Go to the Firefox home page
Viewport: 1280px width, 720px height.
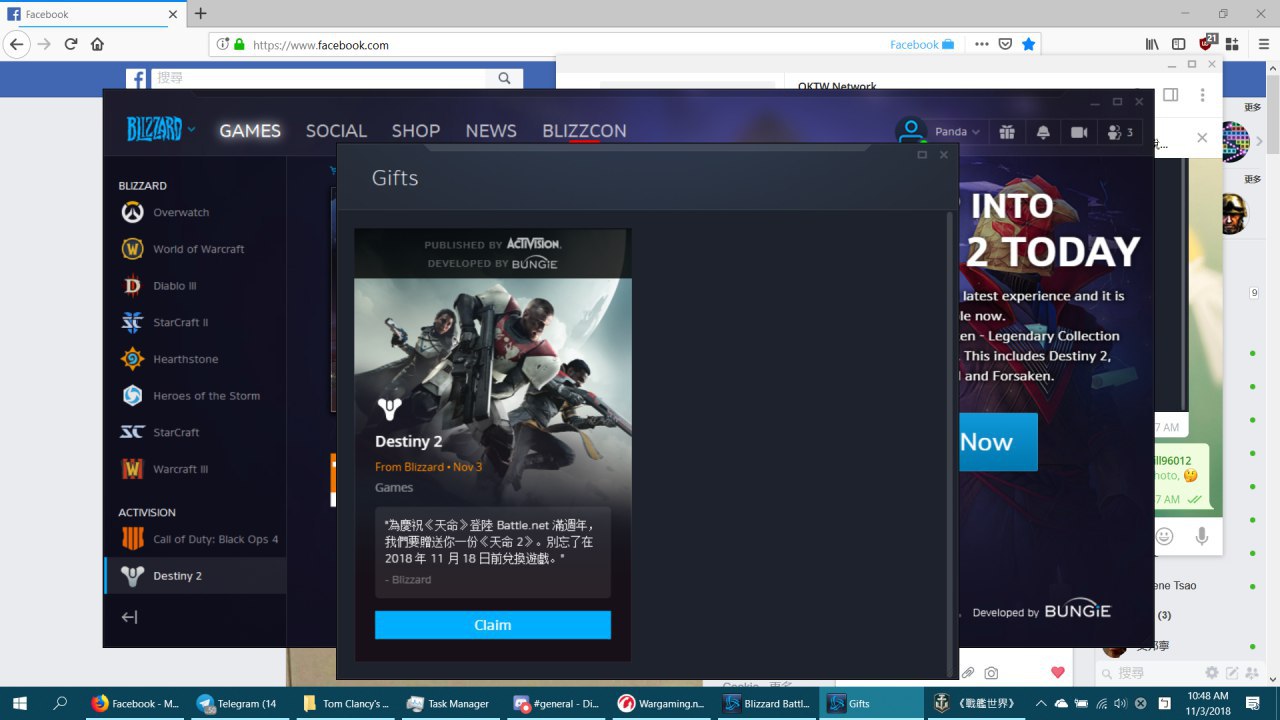(x=97, y=44)
